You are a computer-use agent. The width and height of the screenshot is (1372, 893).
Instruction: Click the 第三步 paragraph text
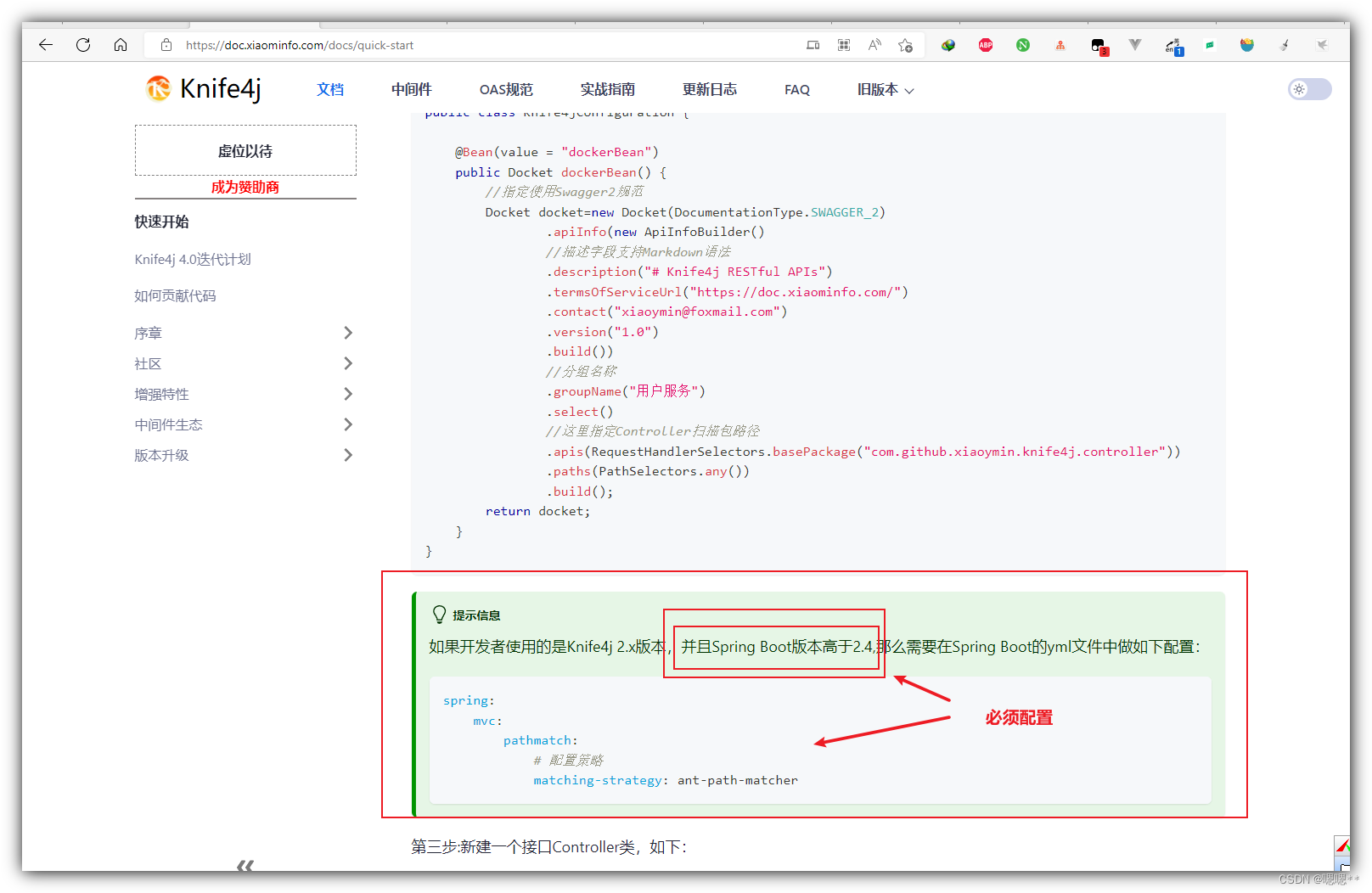pos(549,847)
